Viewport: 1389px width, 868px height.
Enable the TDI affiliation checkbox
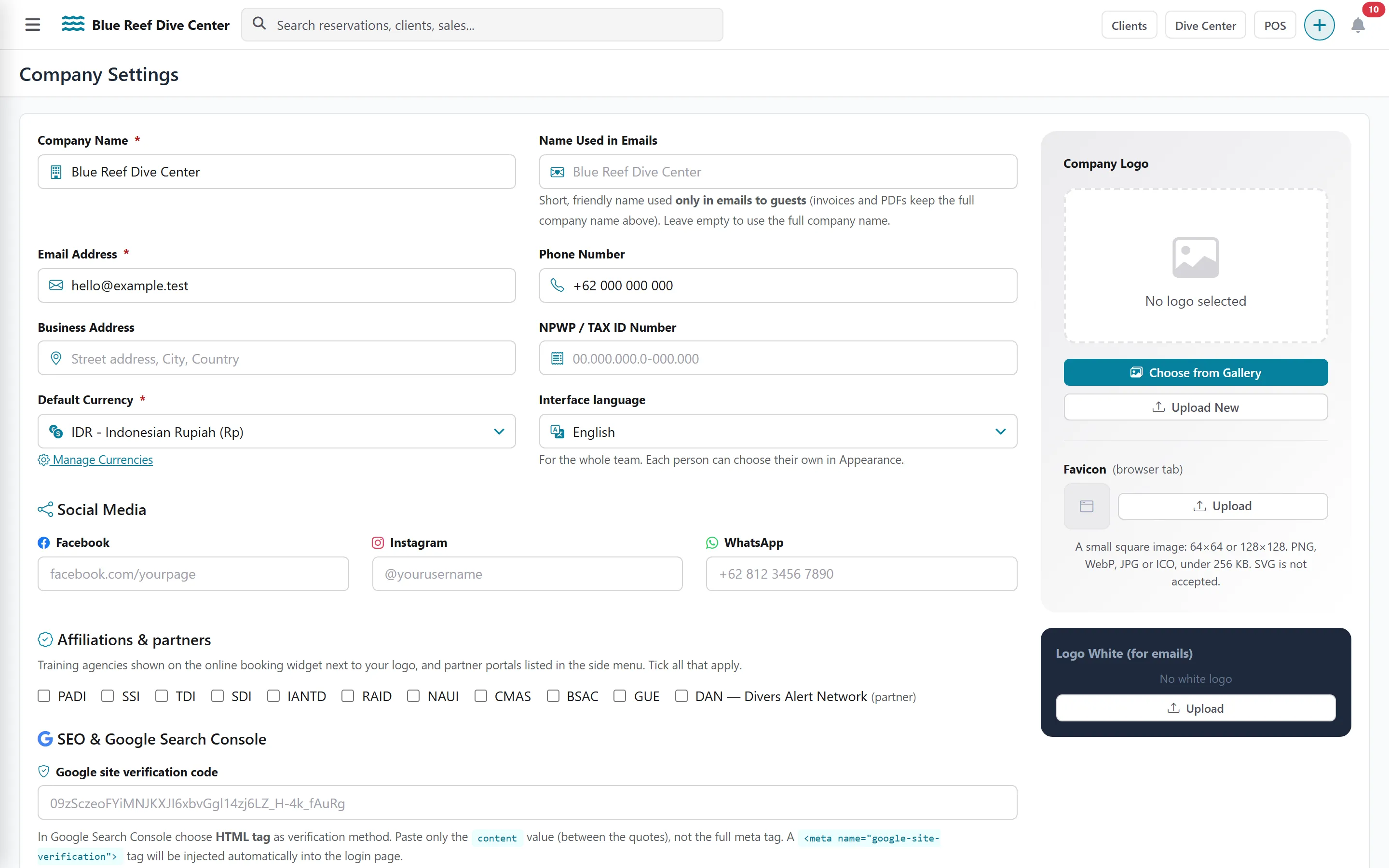click(x=161, y=696)
